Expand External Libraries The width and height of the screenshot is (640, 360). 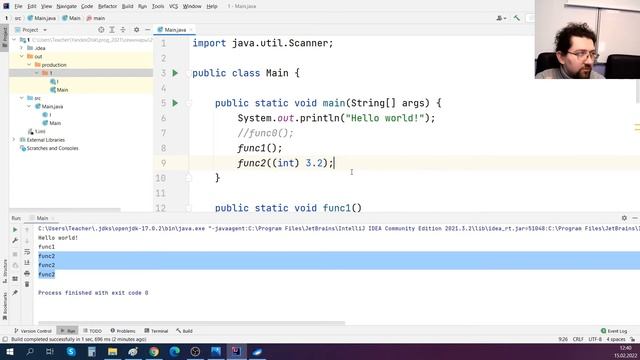coord(14,140)
